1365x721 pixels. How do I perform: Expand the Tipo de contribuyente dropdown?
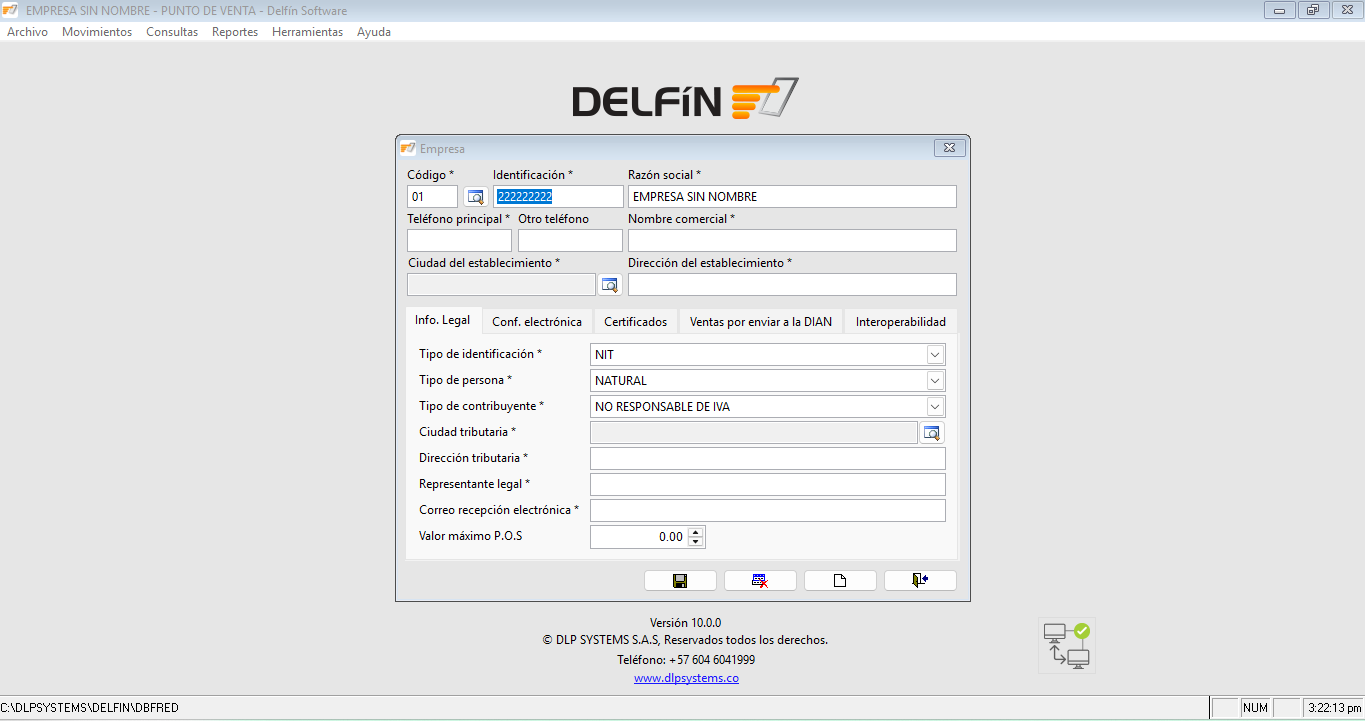click(x=935, y=407)
